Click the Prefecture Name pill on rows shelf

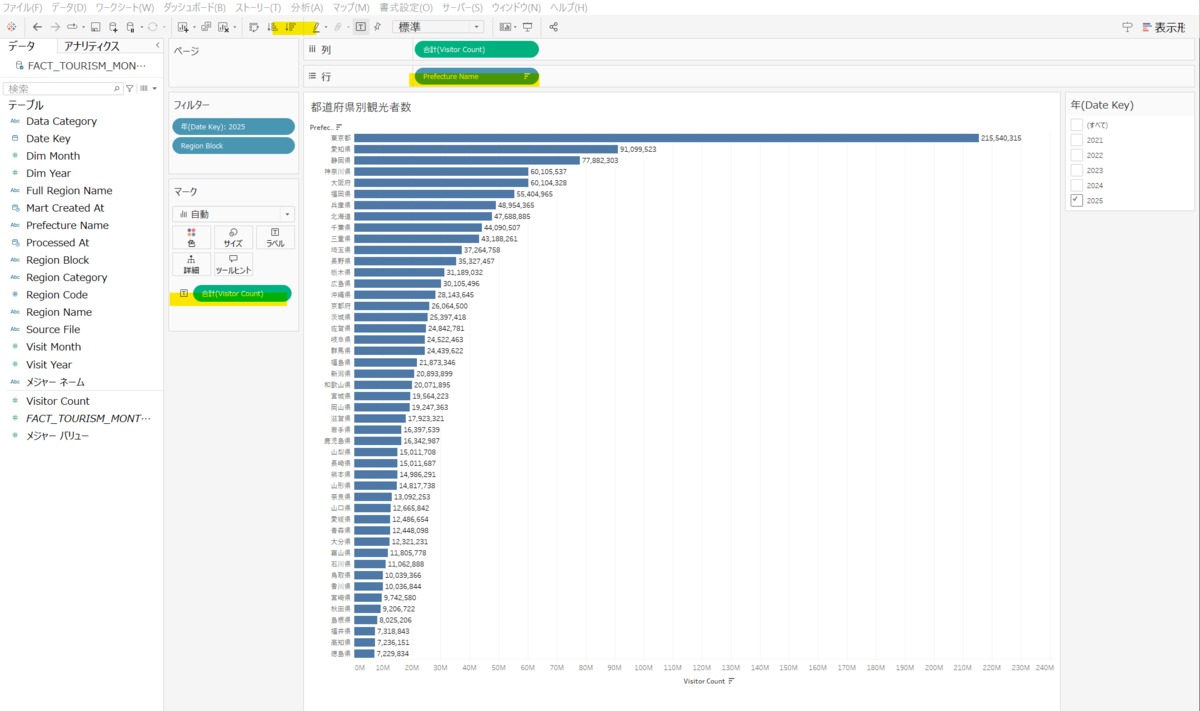(x=477, y=76)
